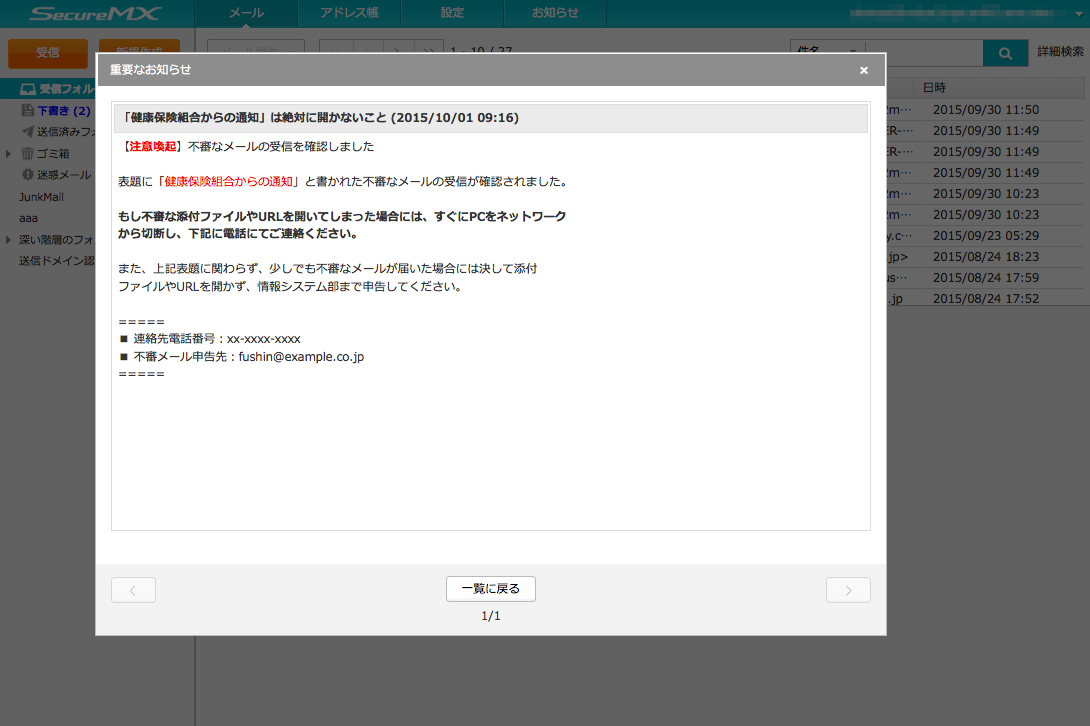Expand the 深い階層 folder tree arrow
Screen dimensions: 1090x726
click(9, 240)
